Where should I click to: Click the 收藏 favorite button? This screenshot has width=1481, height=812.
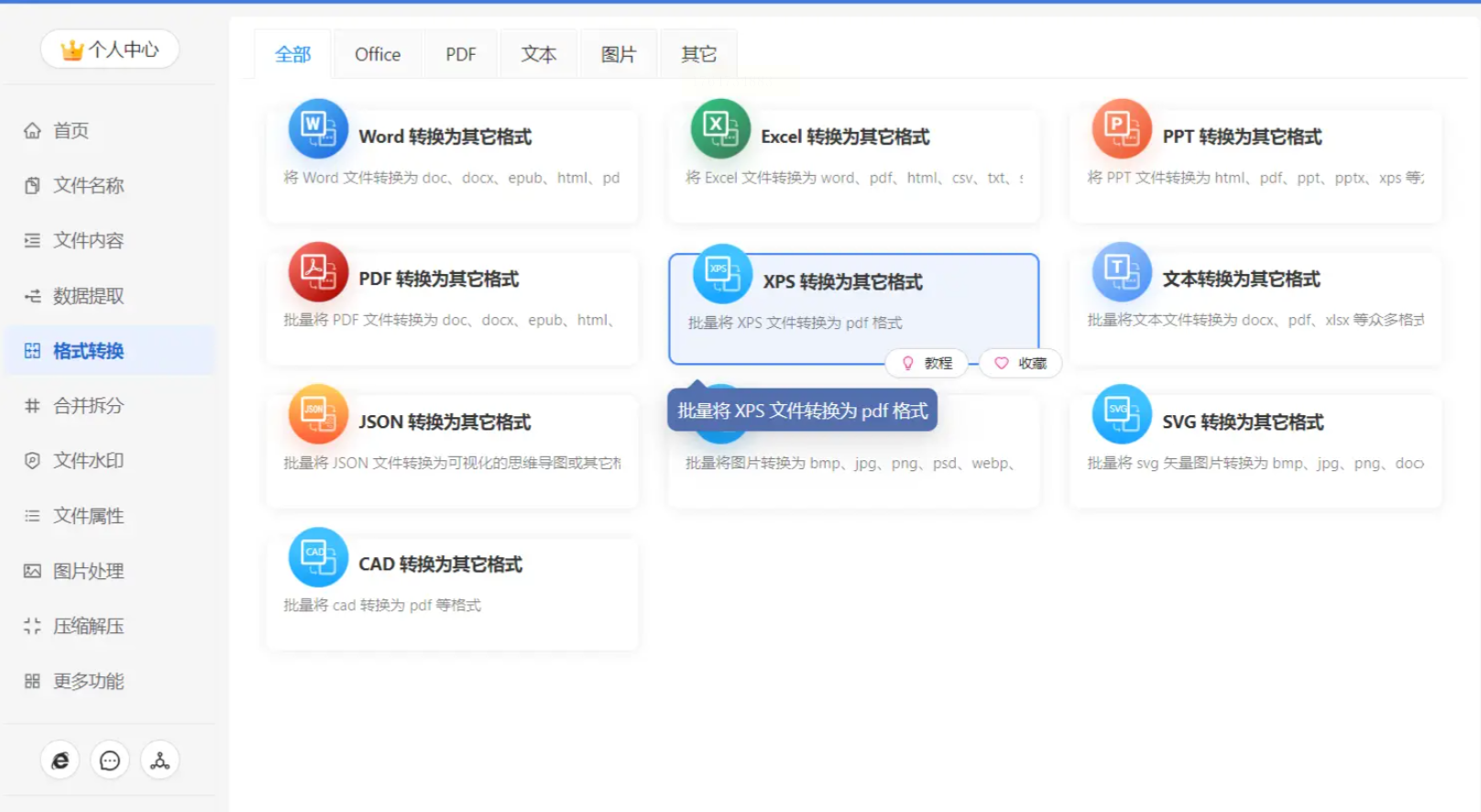point(1021,364)
